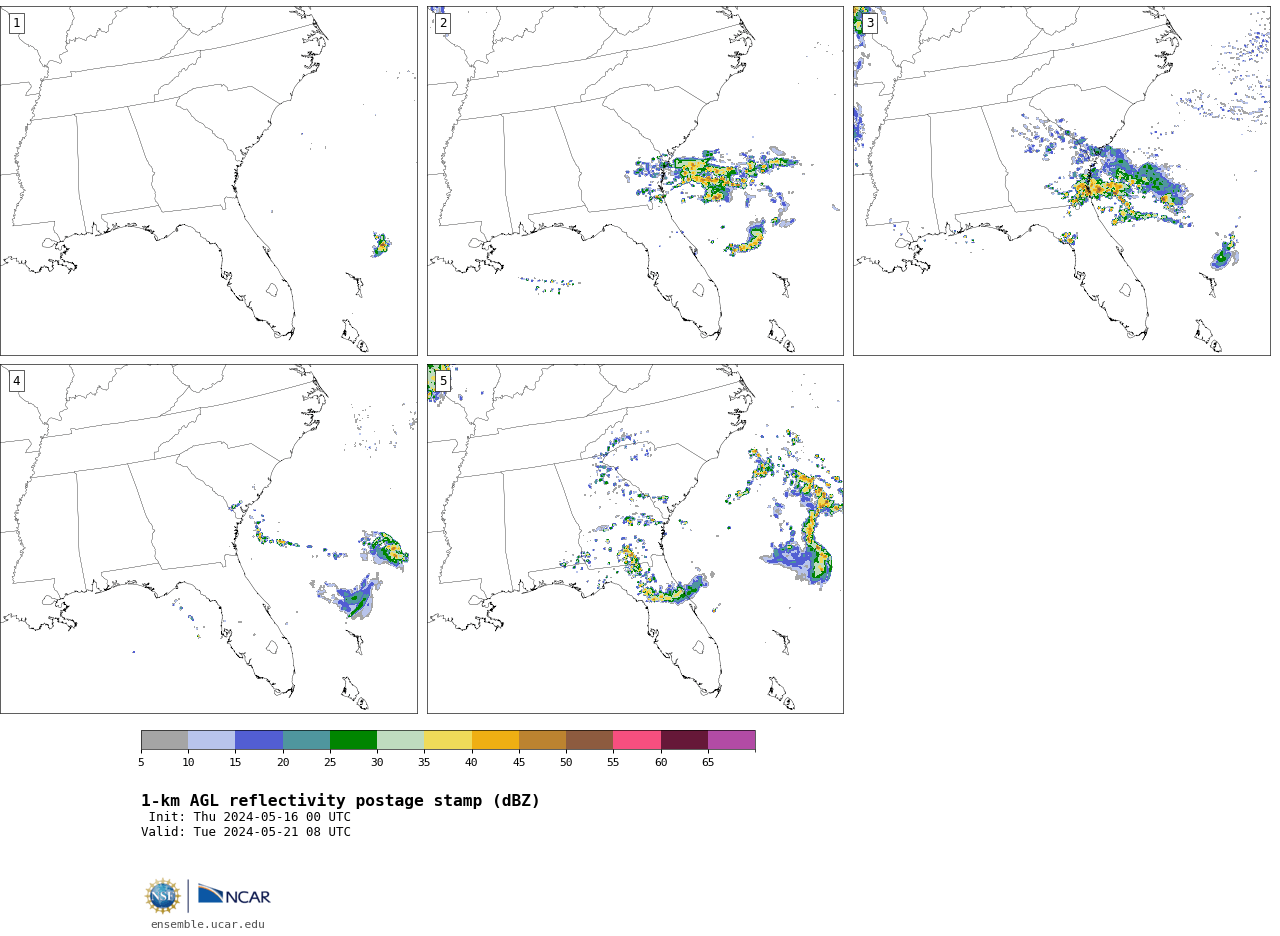Click the pink 55-60 dBZ swatch
This screenshot has width=1280, height=936.
637,740
